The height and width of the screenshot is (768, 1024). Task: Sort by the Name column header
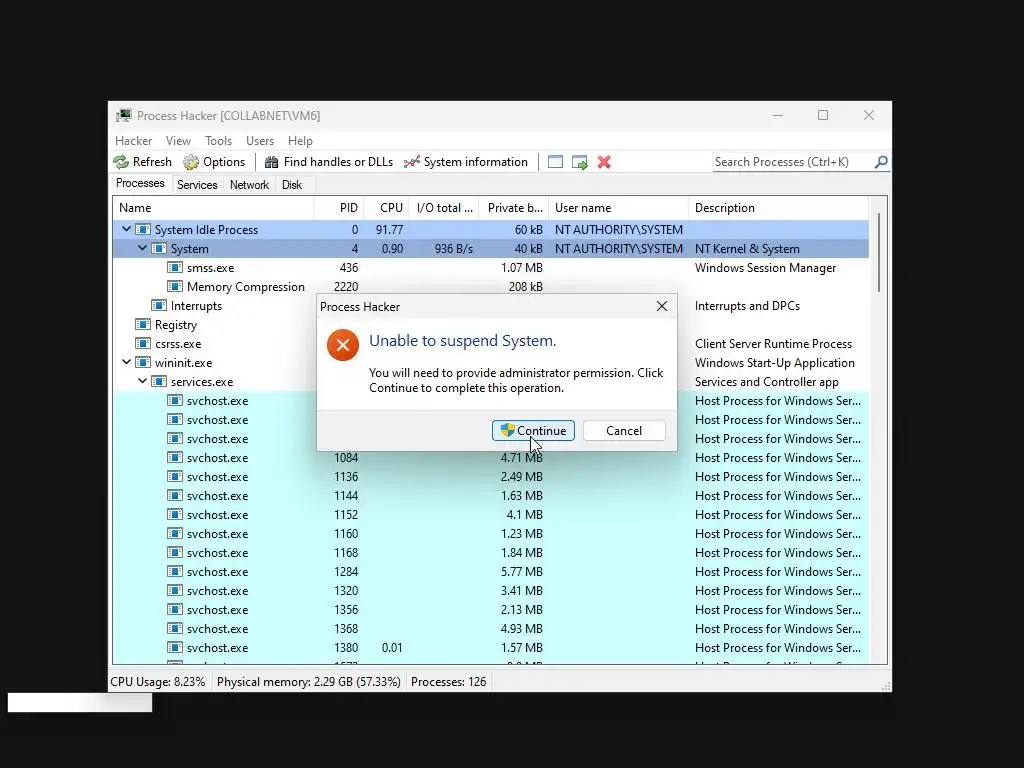click(213, 208)
